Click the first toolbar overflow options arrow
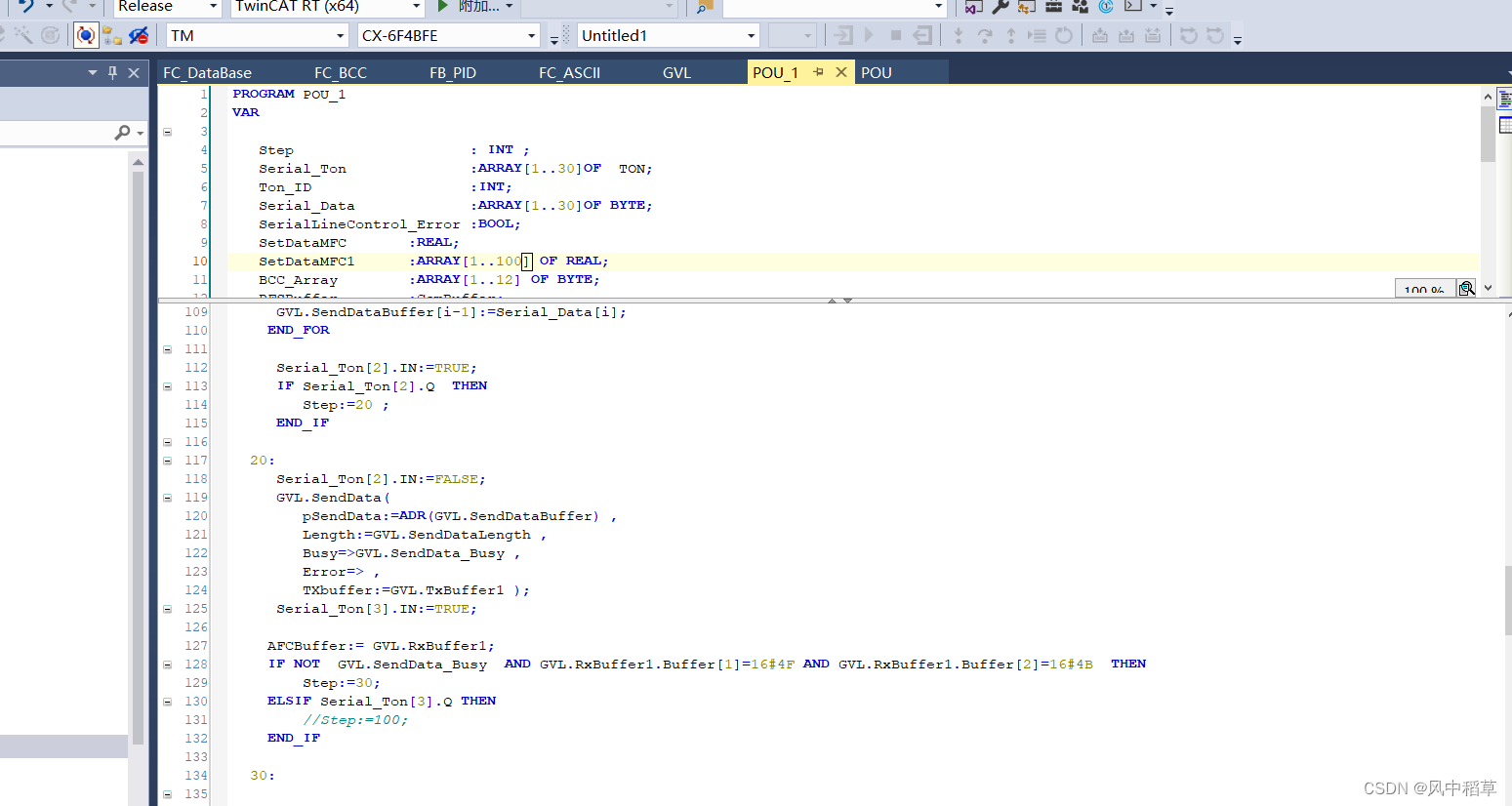 [x=1169, y=10]
